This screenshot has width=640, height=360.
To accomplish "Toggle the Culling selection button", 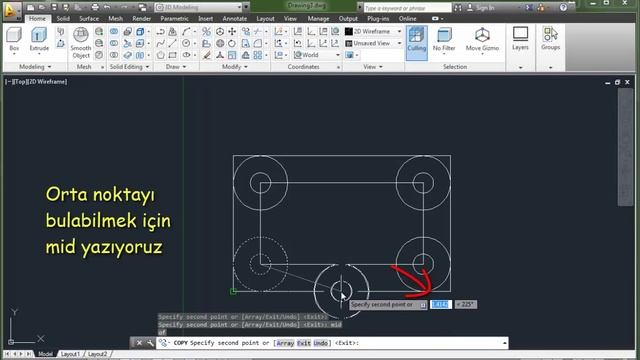I will (x=417, y=42).
